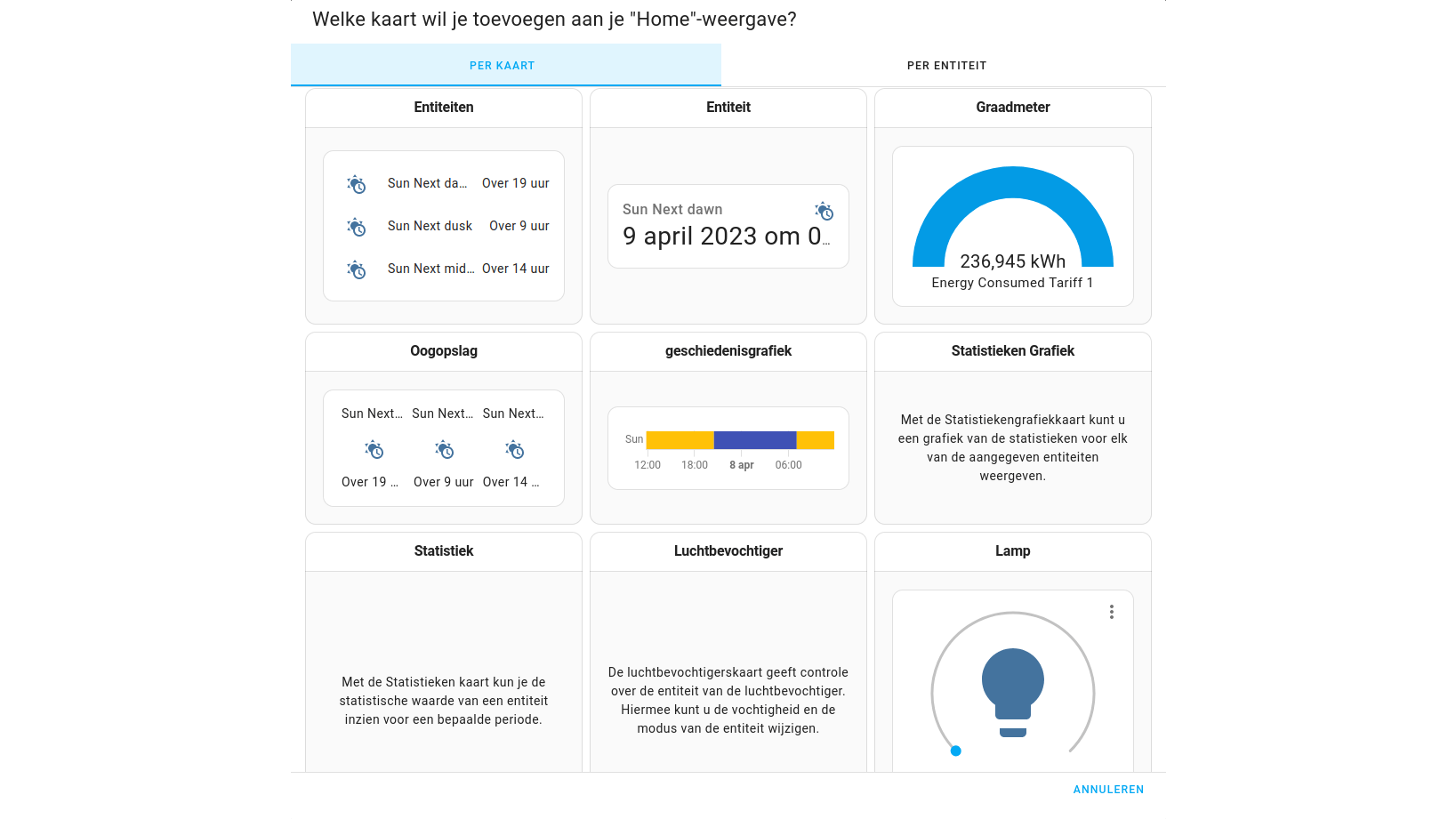Click the "06:00" time label on the history axis
The width and height of the screenshot is (1456, 819).
(788, 465)
